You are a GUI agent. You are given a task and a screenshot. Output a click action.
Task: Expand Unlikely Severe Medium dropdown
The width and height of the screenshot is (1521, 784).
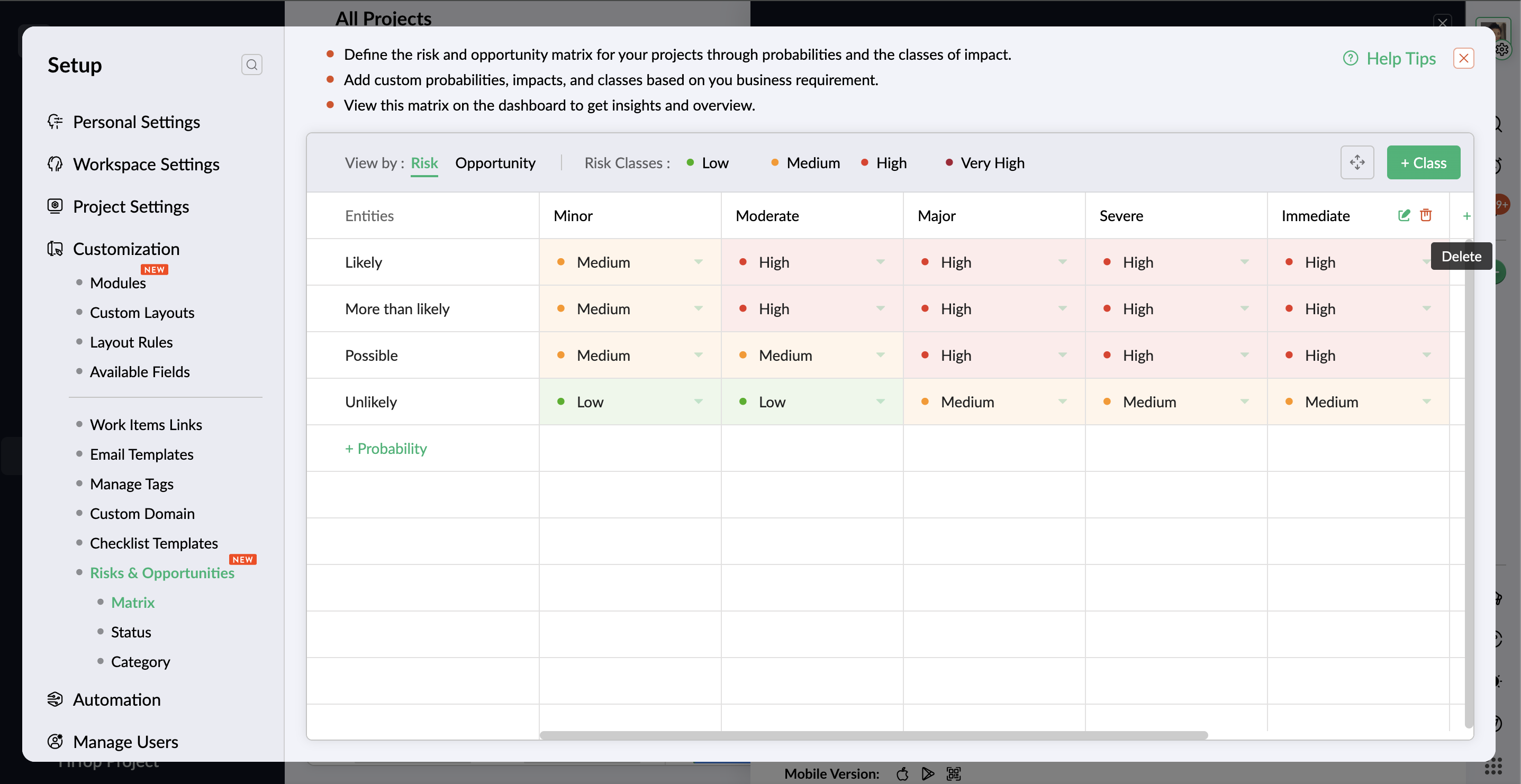click(x=1244, y=402)
